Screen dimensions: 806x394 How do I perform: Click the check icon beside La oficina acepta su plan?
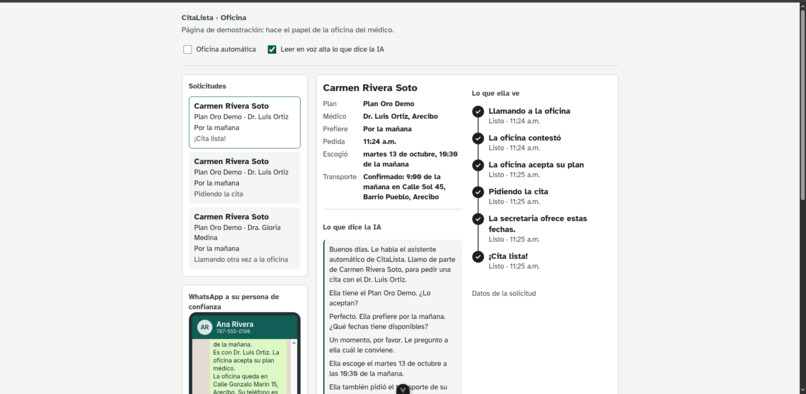click(x=478, y=165)
